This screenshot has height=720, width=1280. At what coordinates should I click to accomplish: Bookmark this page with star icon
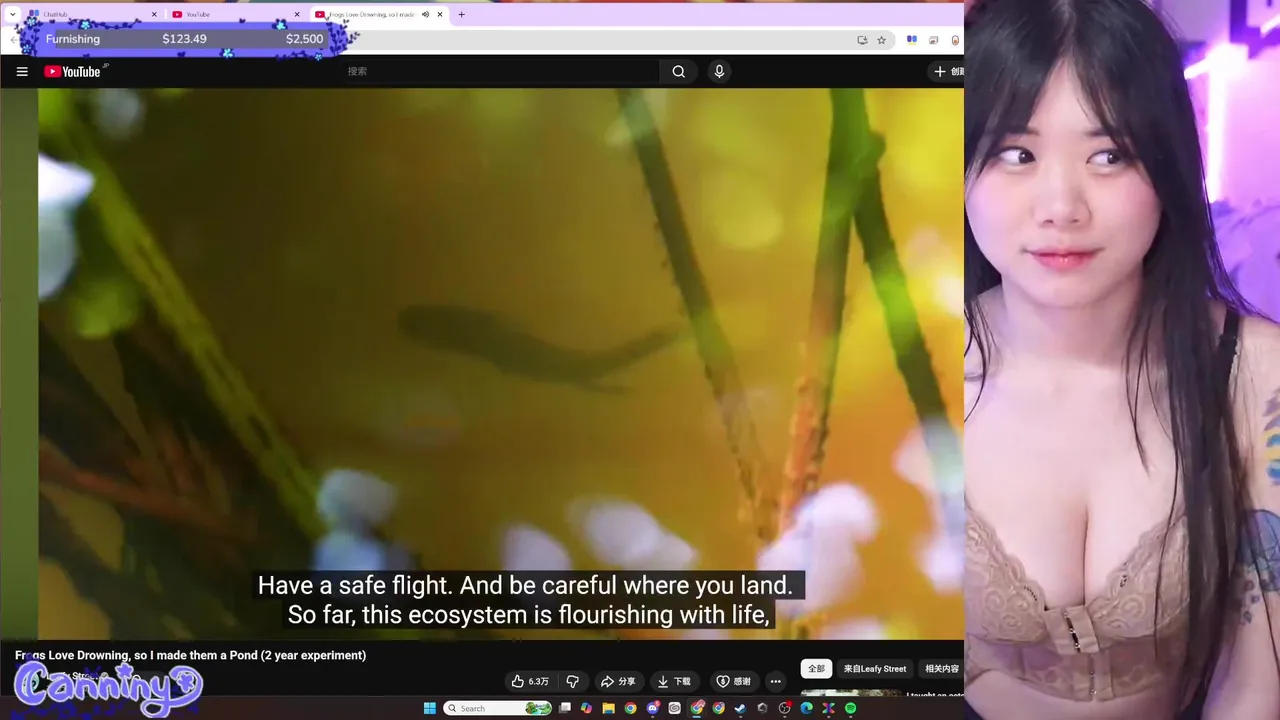(x=881, y=40)
